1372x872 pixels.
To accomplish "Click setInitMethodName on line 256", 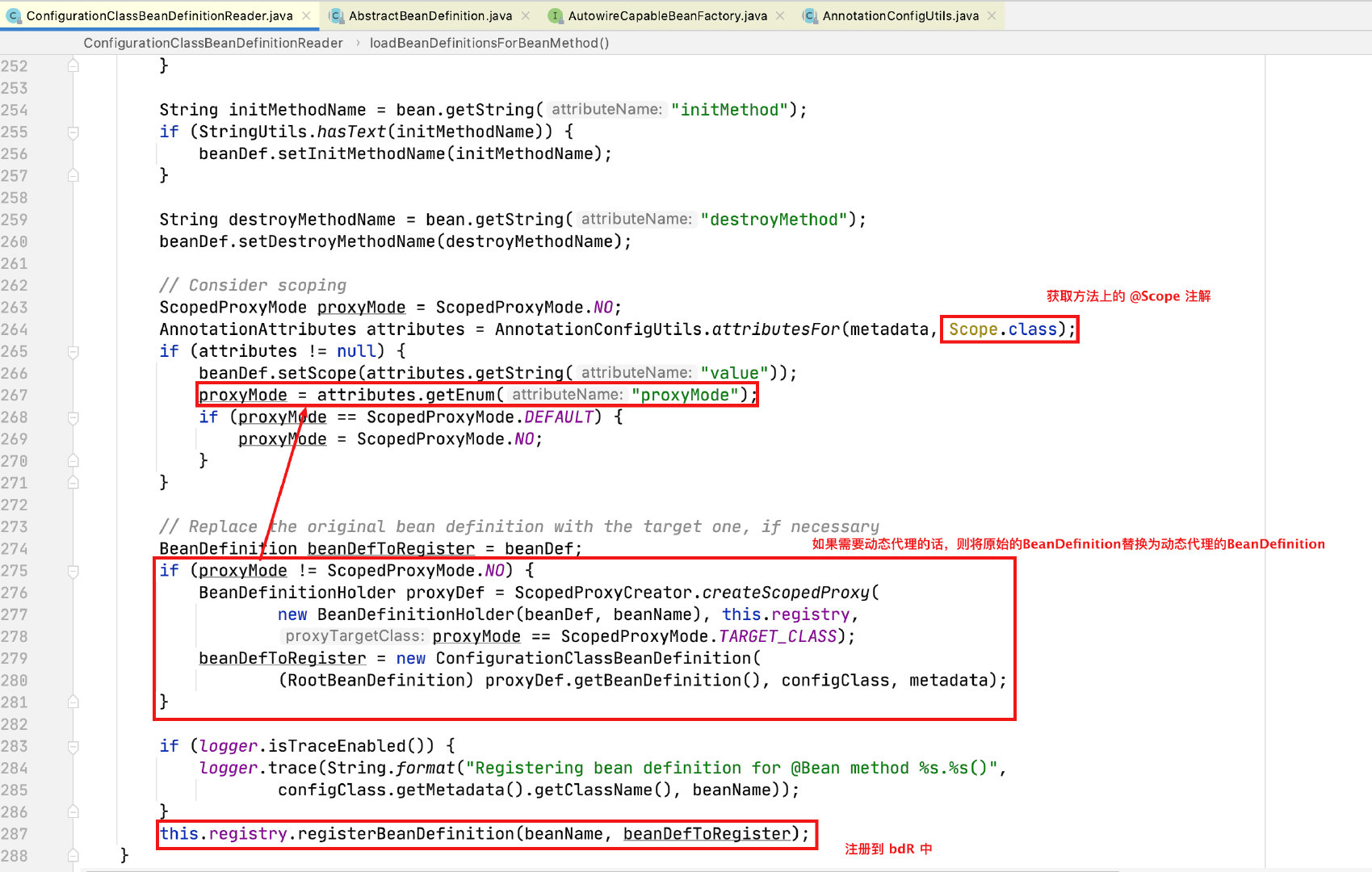I will 362,153.
